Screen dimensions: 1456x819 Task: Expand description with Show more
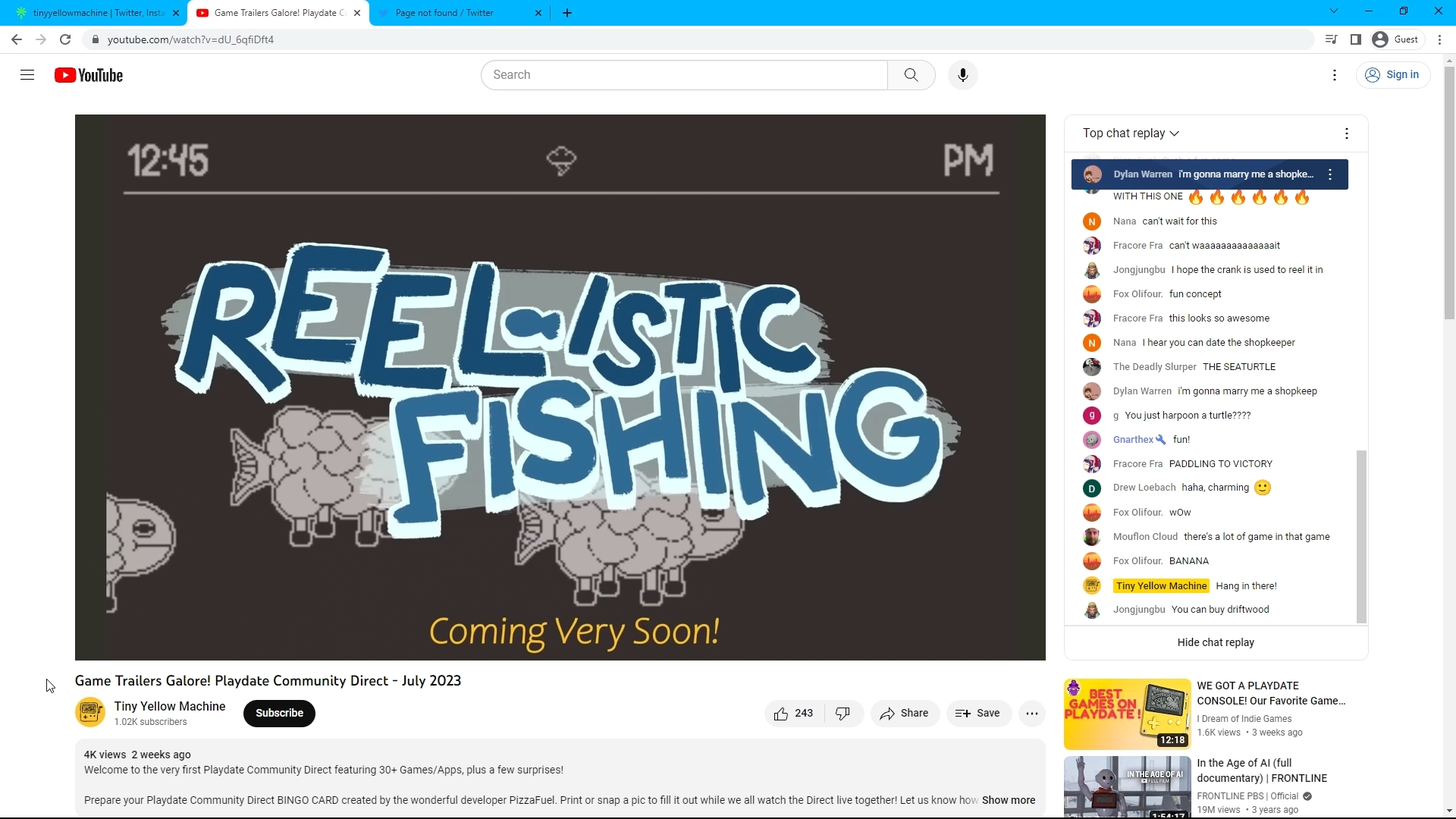[x=1008, y=801]
